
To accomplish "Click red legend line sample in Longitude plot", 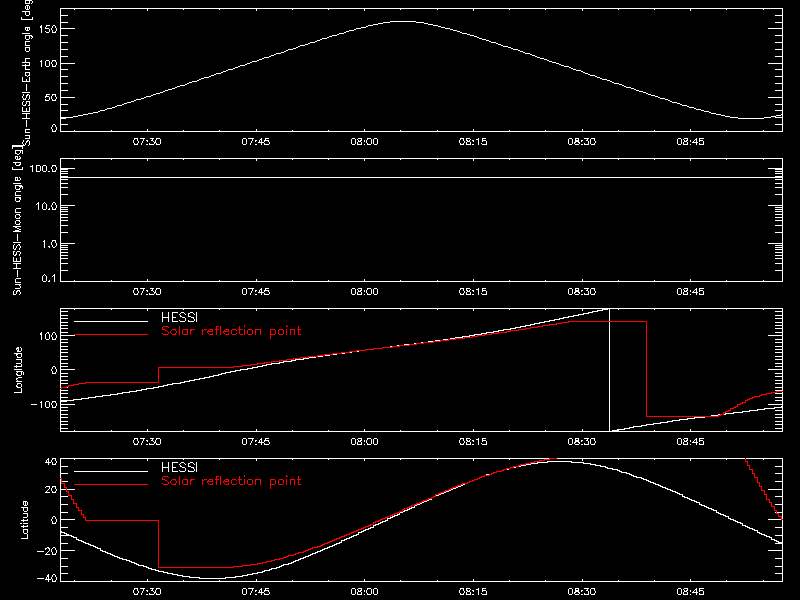I will tap(111, 335).
